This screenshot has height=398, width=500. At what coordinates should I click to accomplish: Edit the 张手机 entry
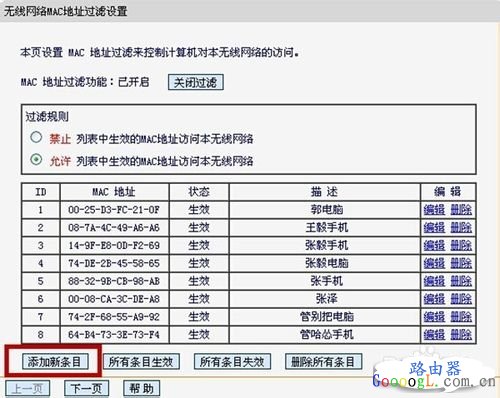pyautogui.click(x=434, y=281)
